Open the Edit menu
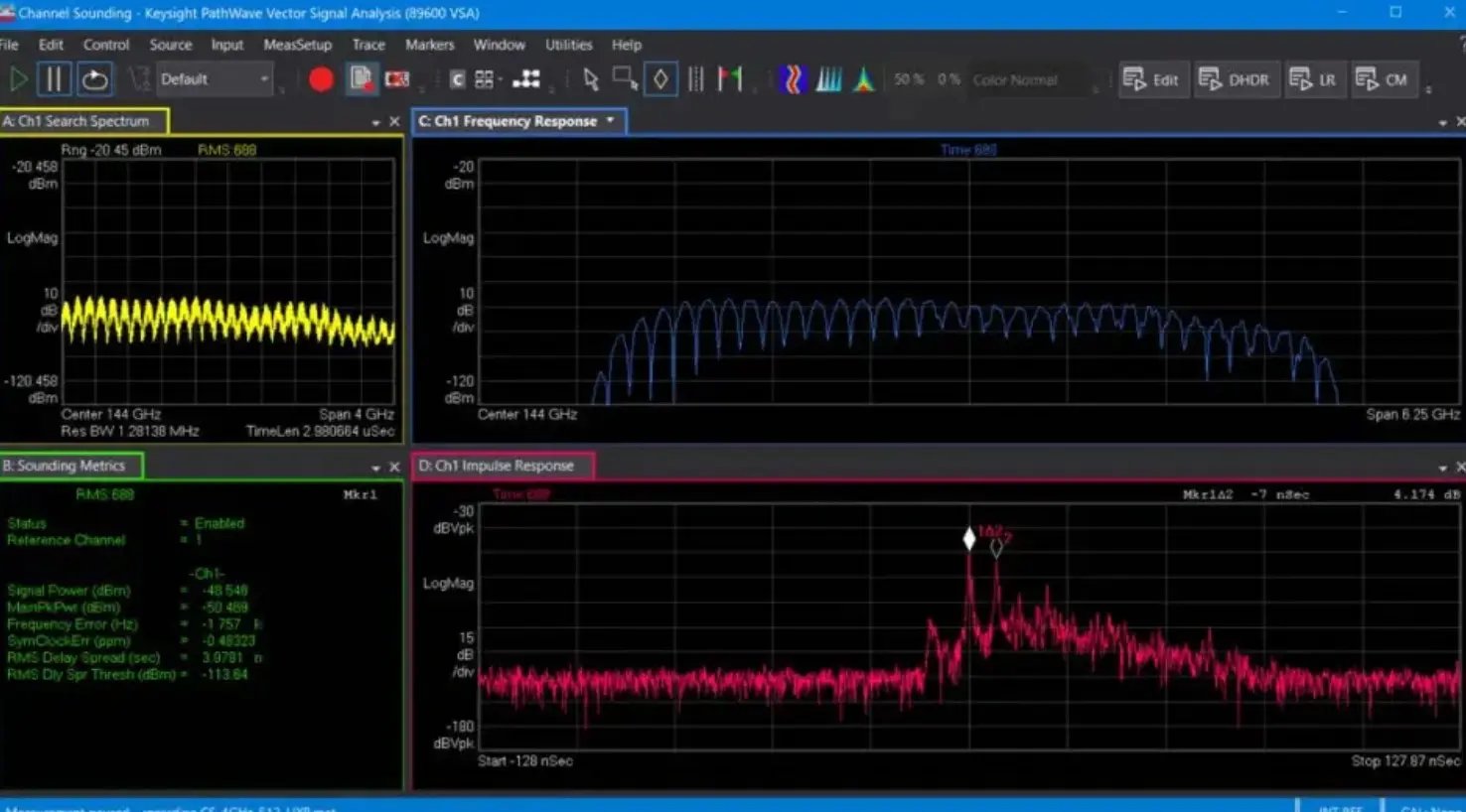The image size is (1466, 812). pyautogui.click(x=51, y=45)
